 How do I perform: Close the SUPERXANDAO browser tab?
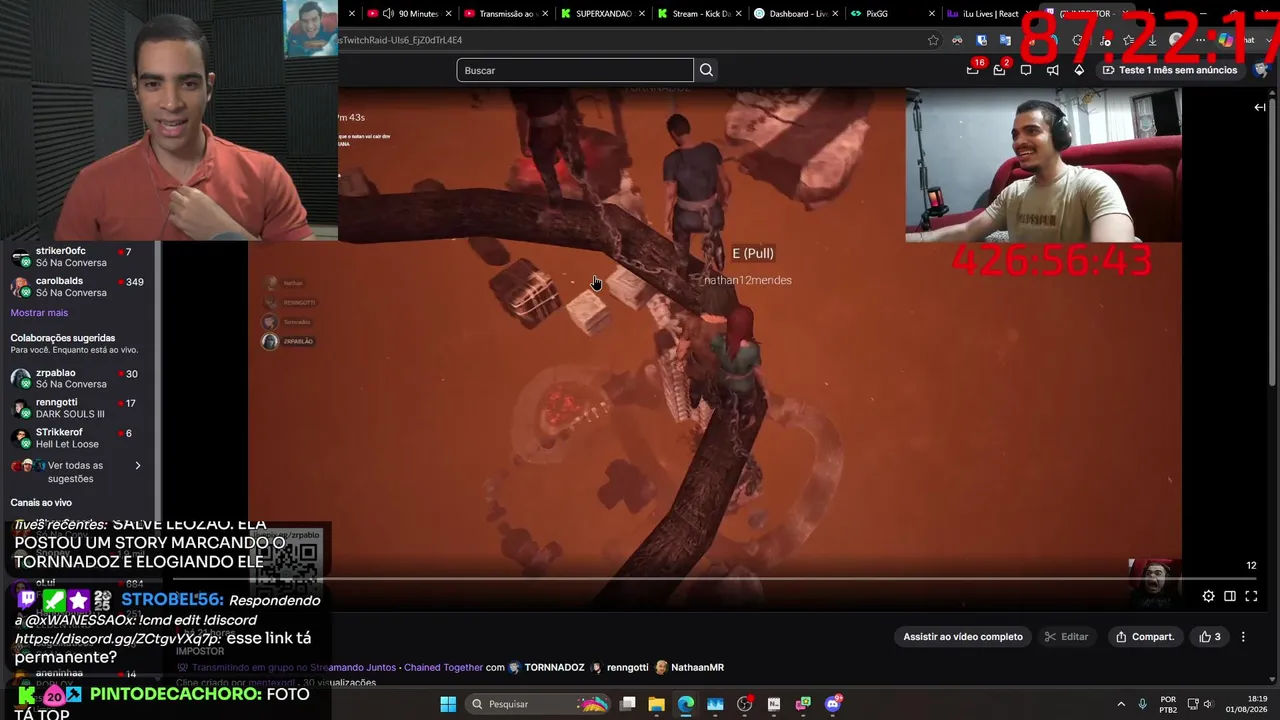tap(642, 14)
